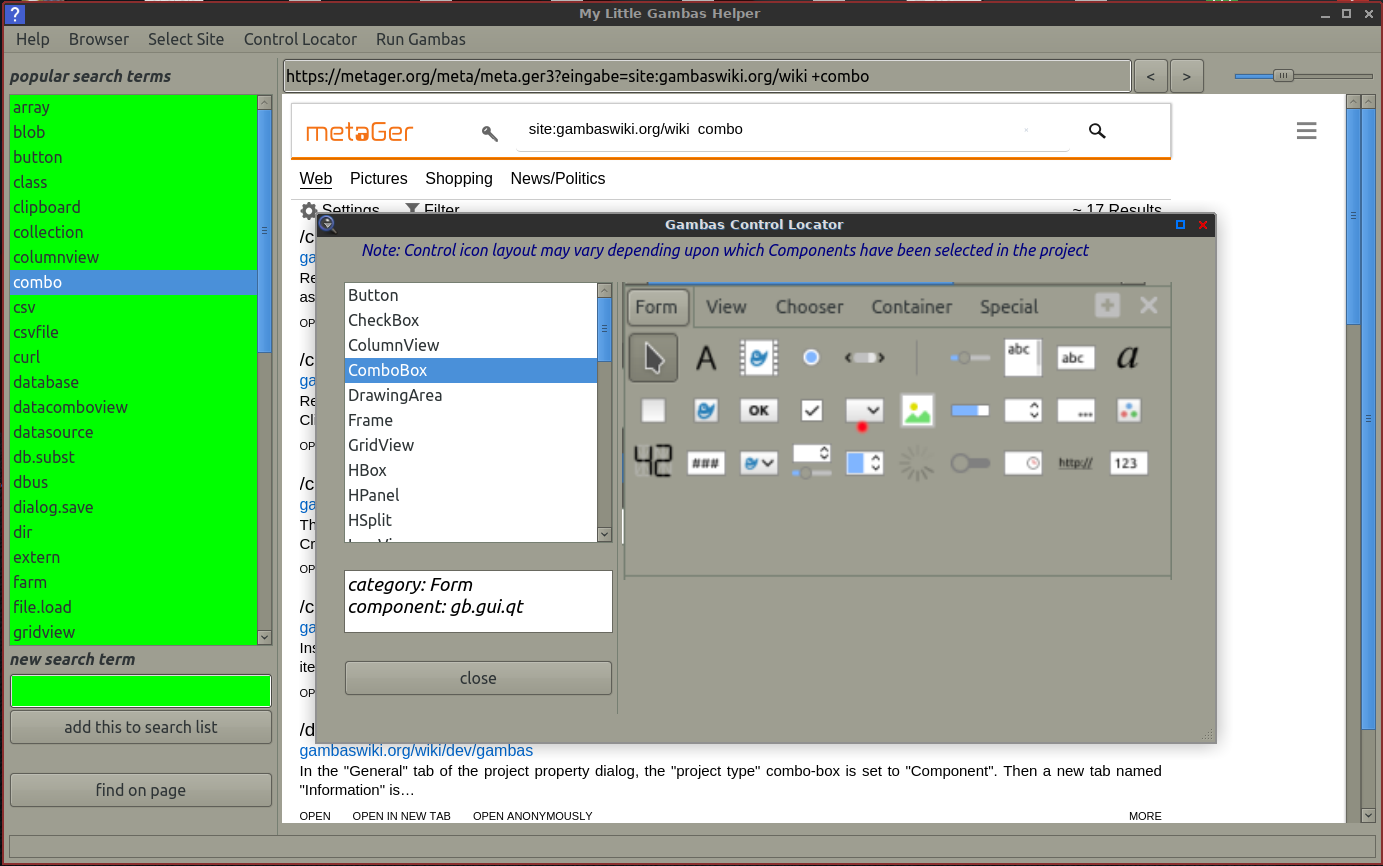Open the Control Locator menu

coord(300,39)
